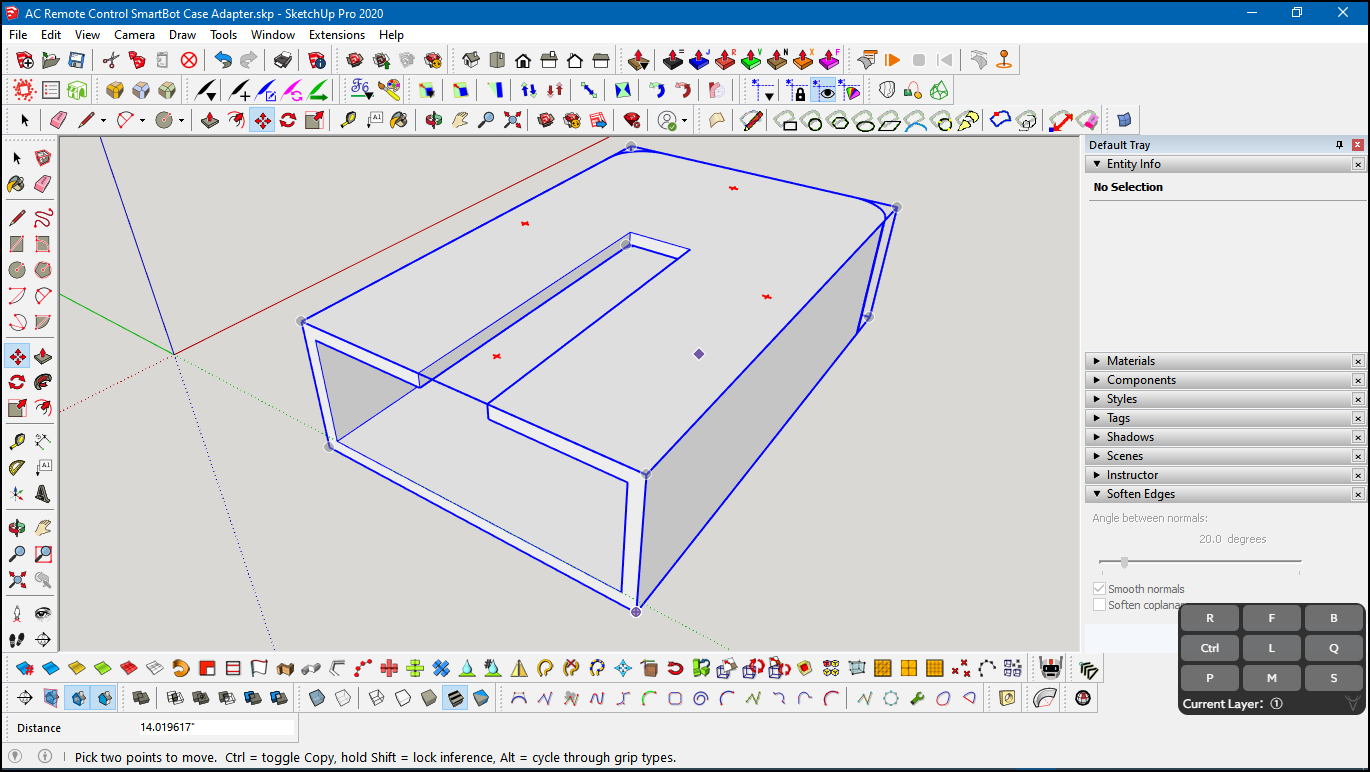Viewport: 1370px width, 772px height.
Task: Expand the Components panel
Action: click(x=1095, y=379)
